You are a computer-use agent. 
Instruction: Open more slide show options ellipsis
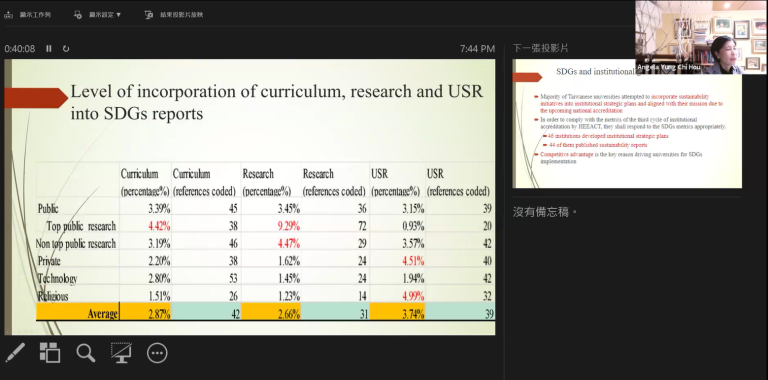(x=157, y=353)
